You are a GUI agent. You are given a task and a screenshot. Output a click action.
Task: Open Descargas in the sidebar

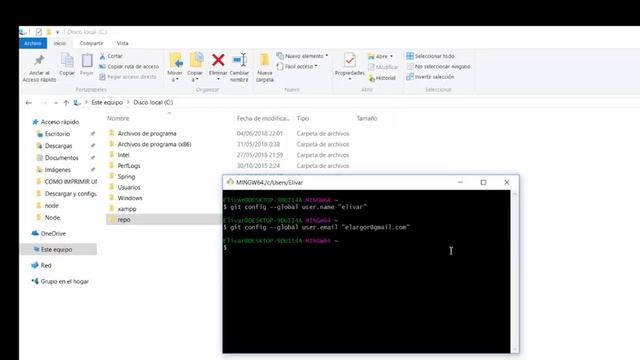pyautogui.click(x=58, y=146)
